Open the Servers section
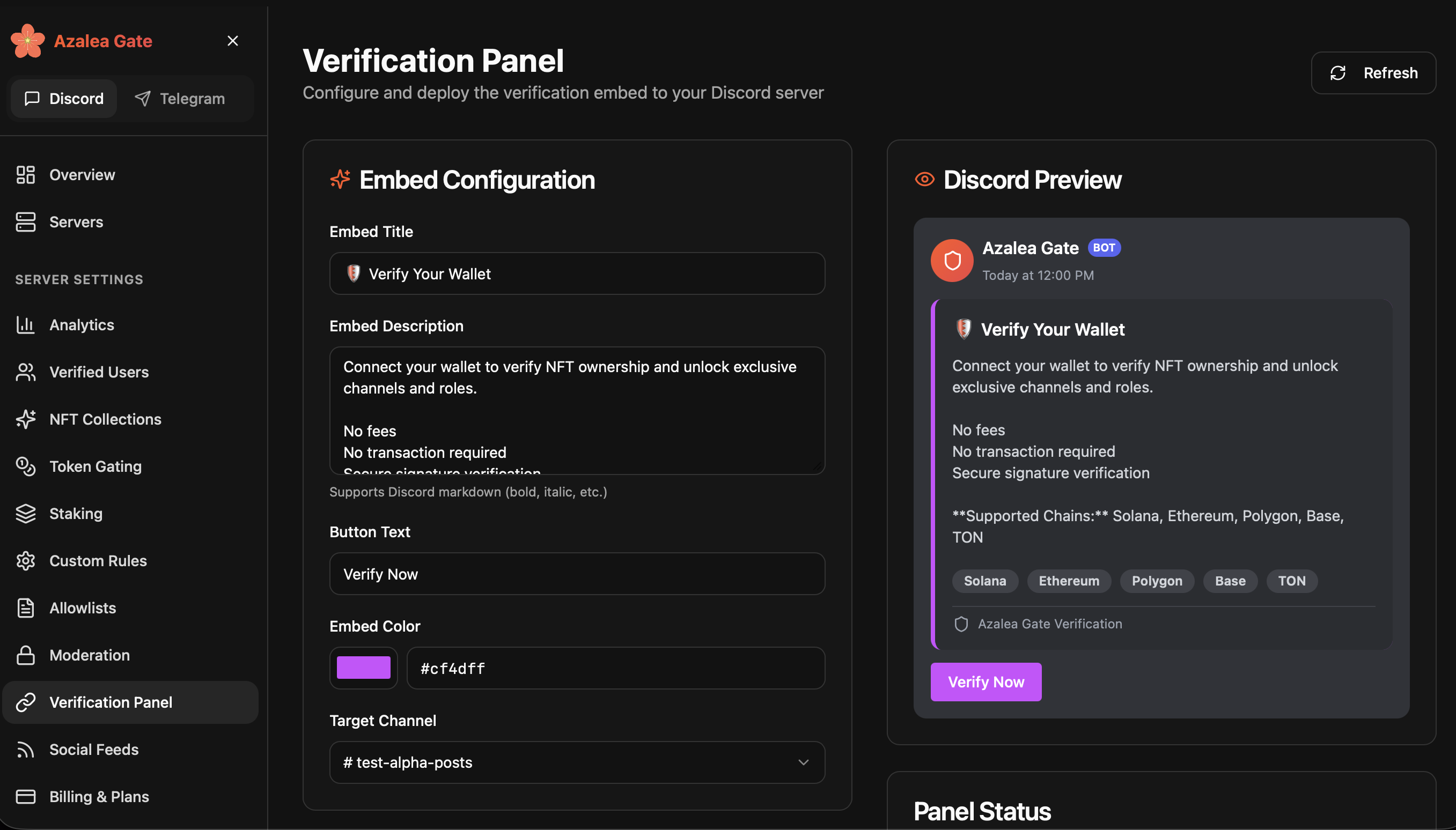This screenshot has width=1456, height=830. point(76,222)
